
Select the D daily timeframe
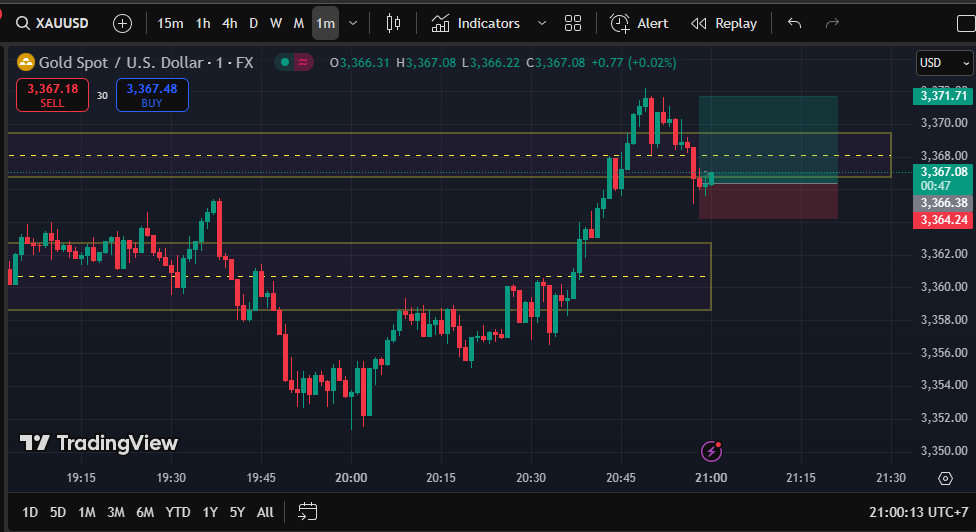tap(253, 24)
